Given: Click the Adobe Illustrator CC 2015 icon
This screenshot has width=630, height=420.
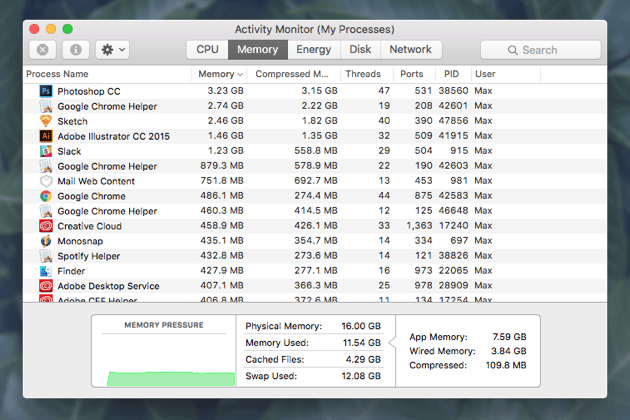Looking at the screenshot, I should [45, 136].
